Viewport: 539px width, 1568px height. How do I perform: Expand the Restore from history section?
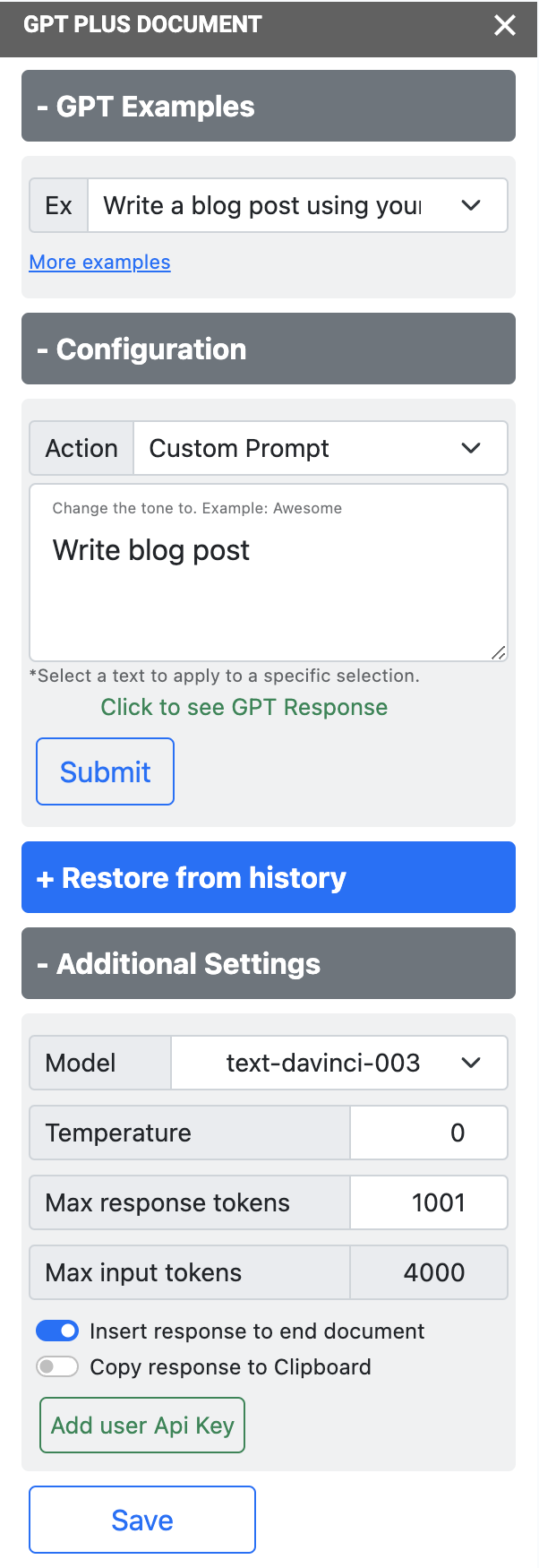(269, 877)
